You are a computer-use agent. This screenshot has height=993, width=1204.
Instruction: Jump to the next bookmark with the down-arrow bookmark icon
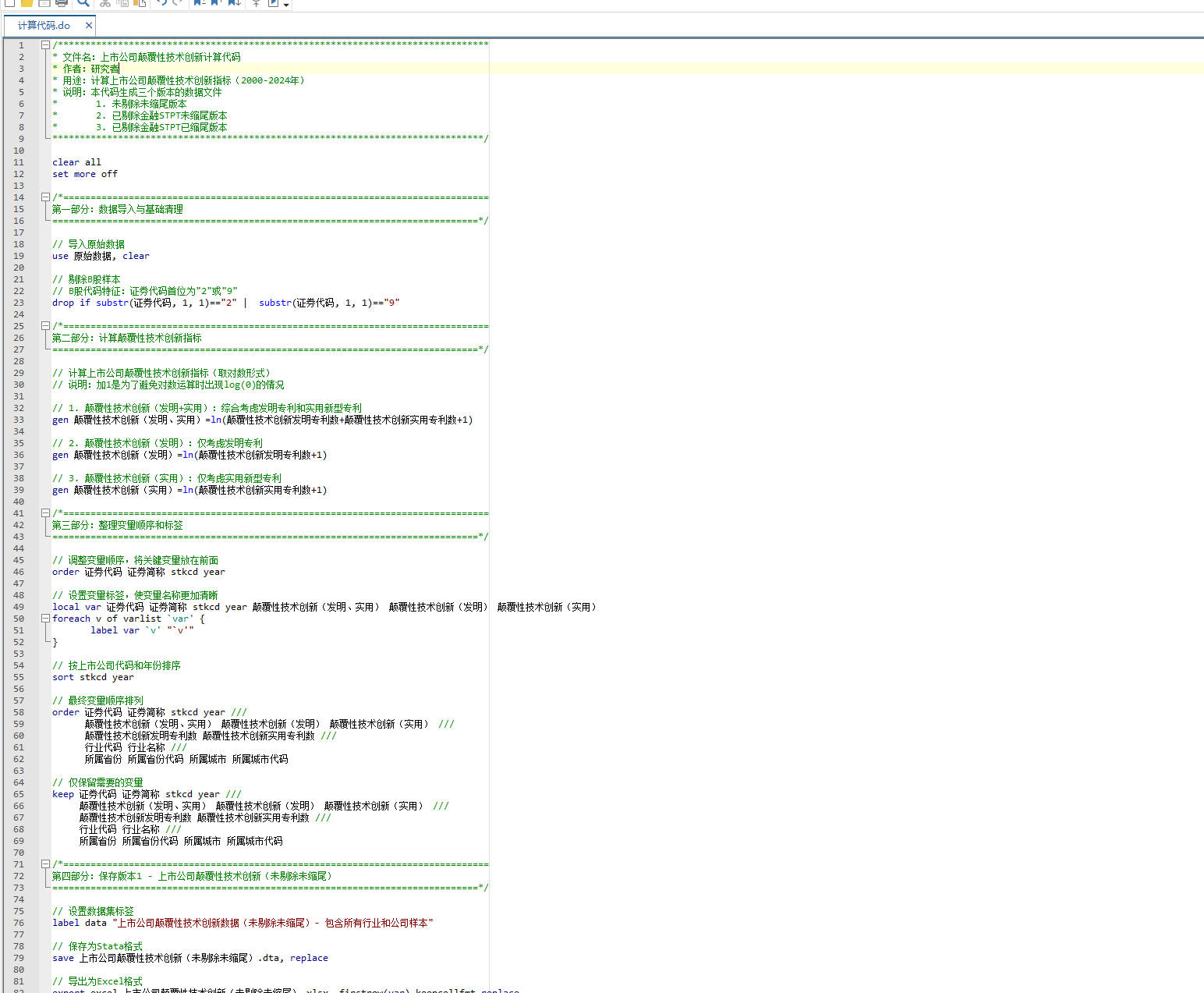(x=234, y=3)
